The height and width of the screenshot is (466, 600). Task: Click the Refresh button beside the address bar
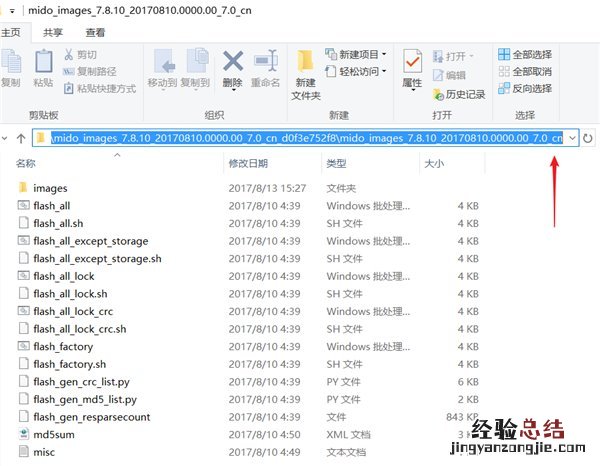point(588,138)
